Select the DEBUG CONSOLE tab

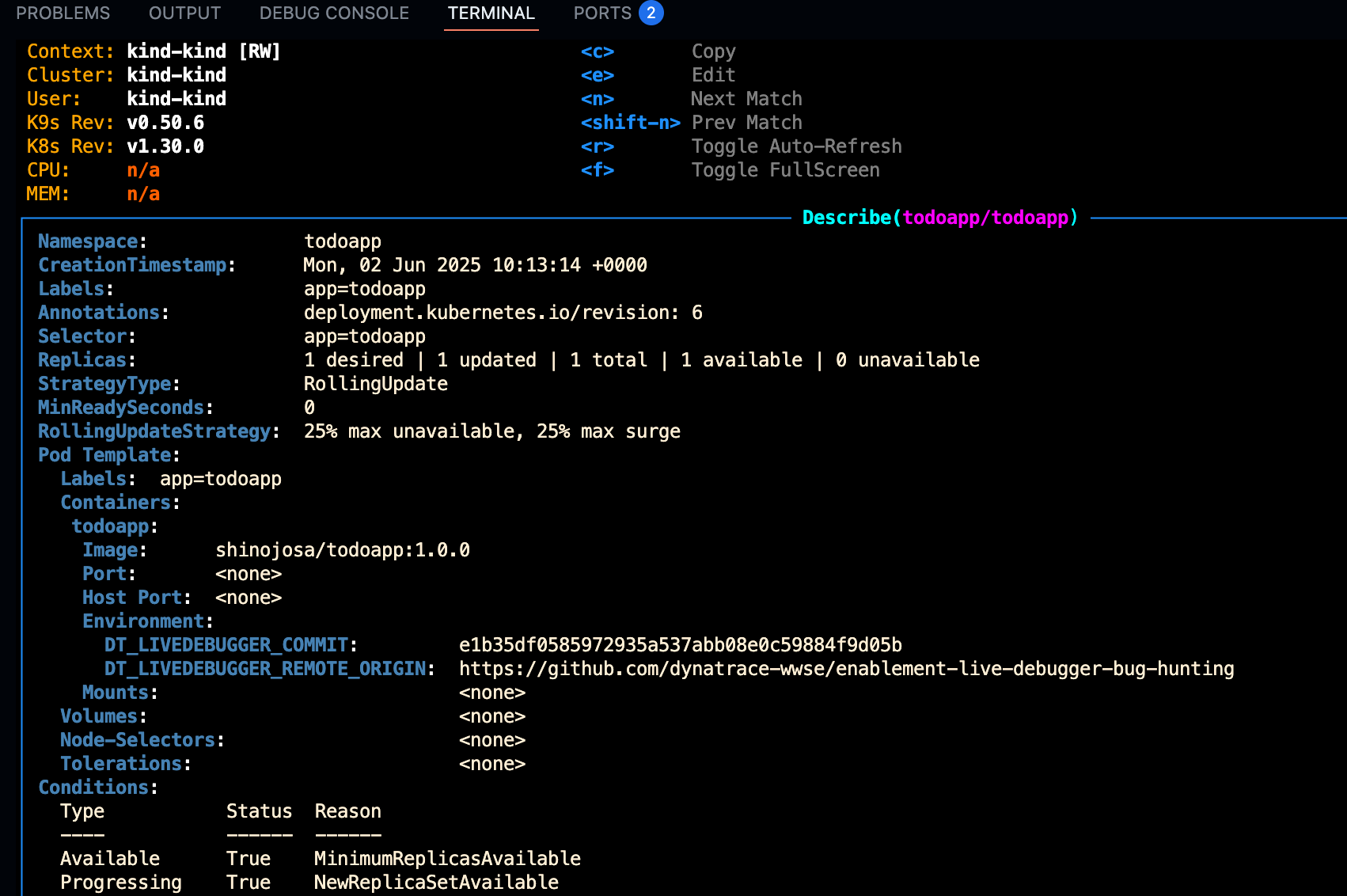point(334,13)
